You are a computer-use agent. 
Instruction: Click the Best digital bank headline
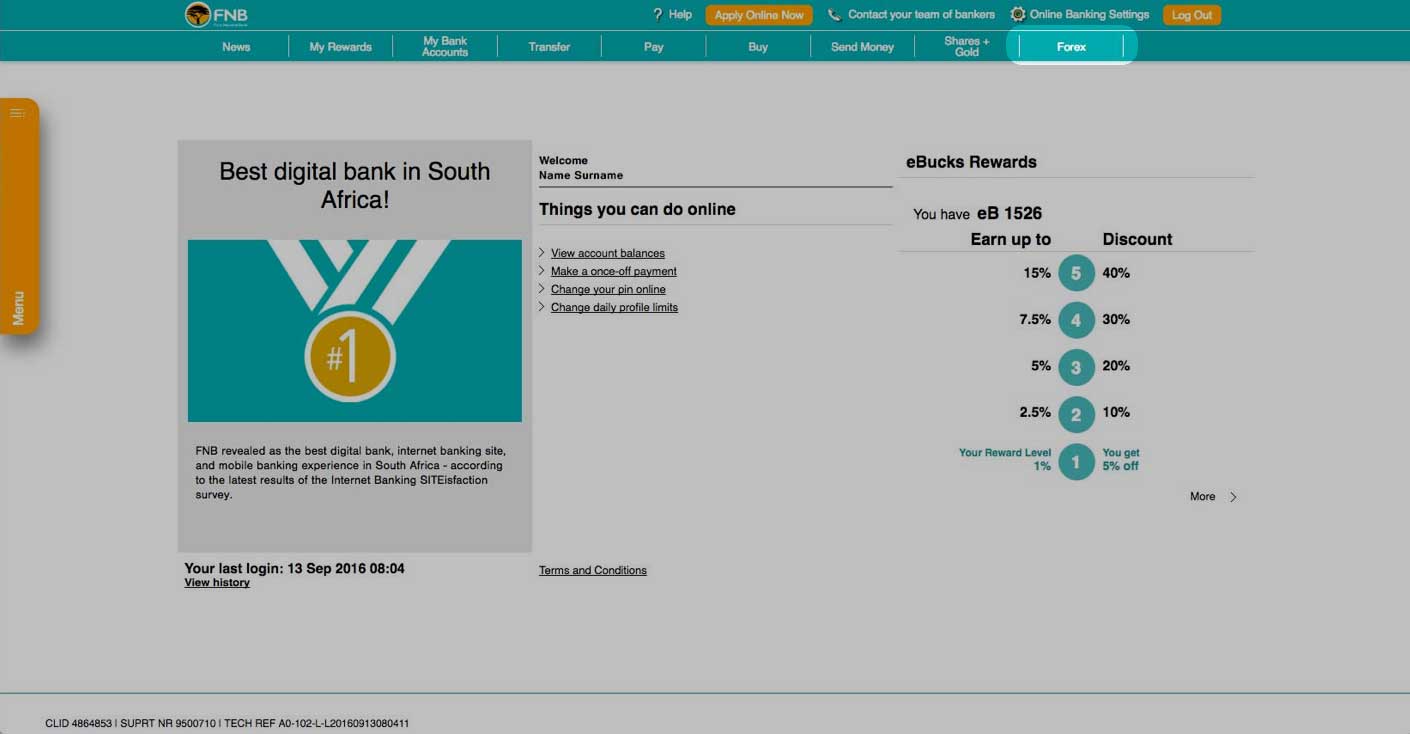355,185
